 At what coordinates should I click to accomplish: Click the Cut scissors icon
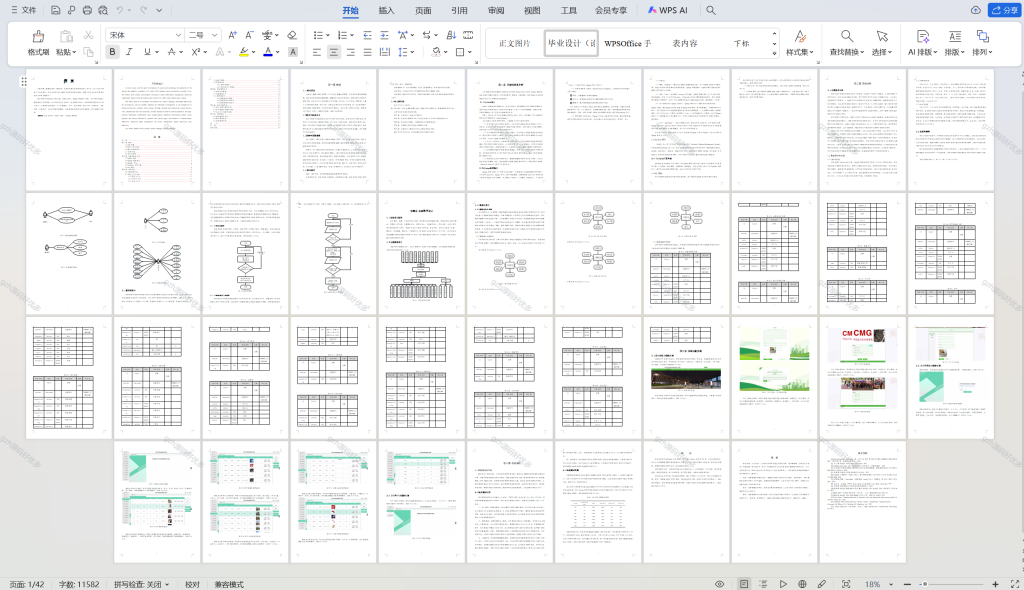pyautogui.click(x=88, y=35)
